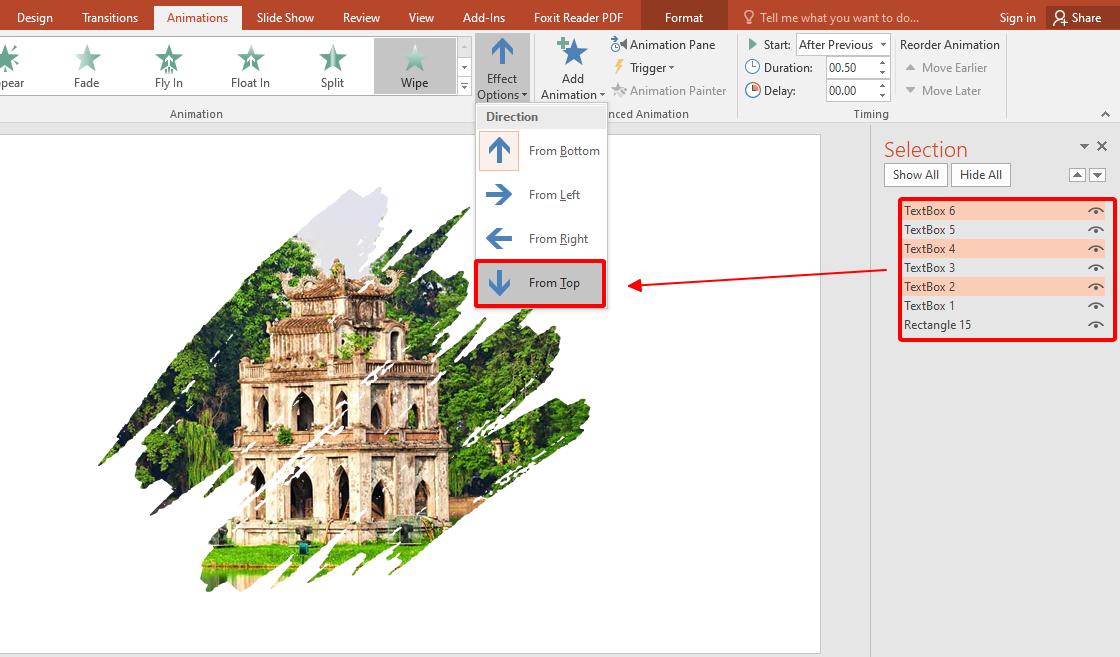The image size is (1120, 657).
Task: Hide TextBox 6 with its eye toggle
Action: click(x=1095, y=210)
